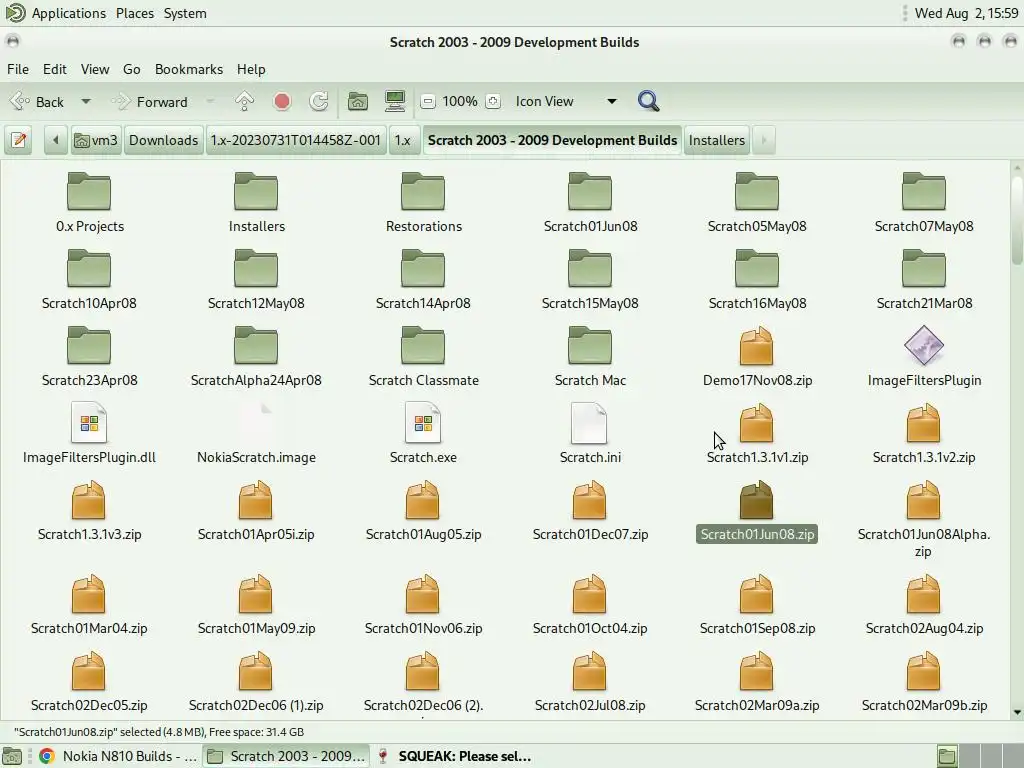The height and width of the screenshot is (768, 1024).
Task: Open the Back history dropdown arrow
Action: point(86,102)
